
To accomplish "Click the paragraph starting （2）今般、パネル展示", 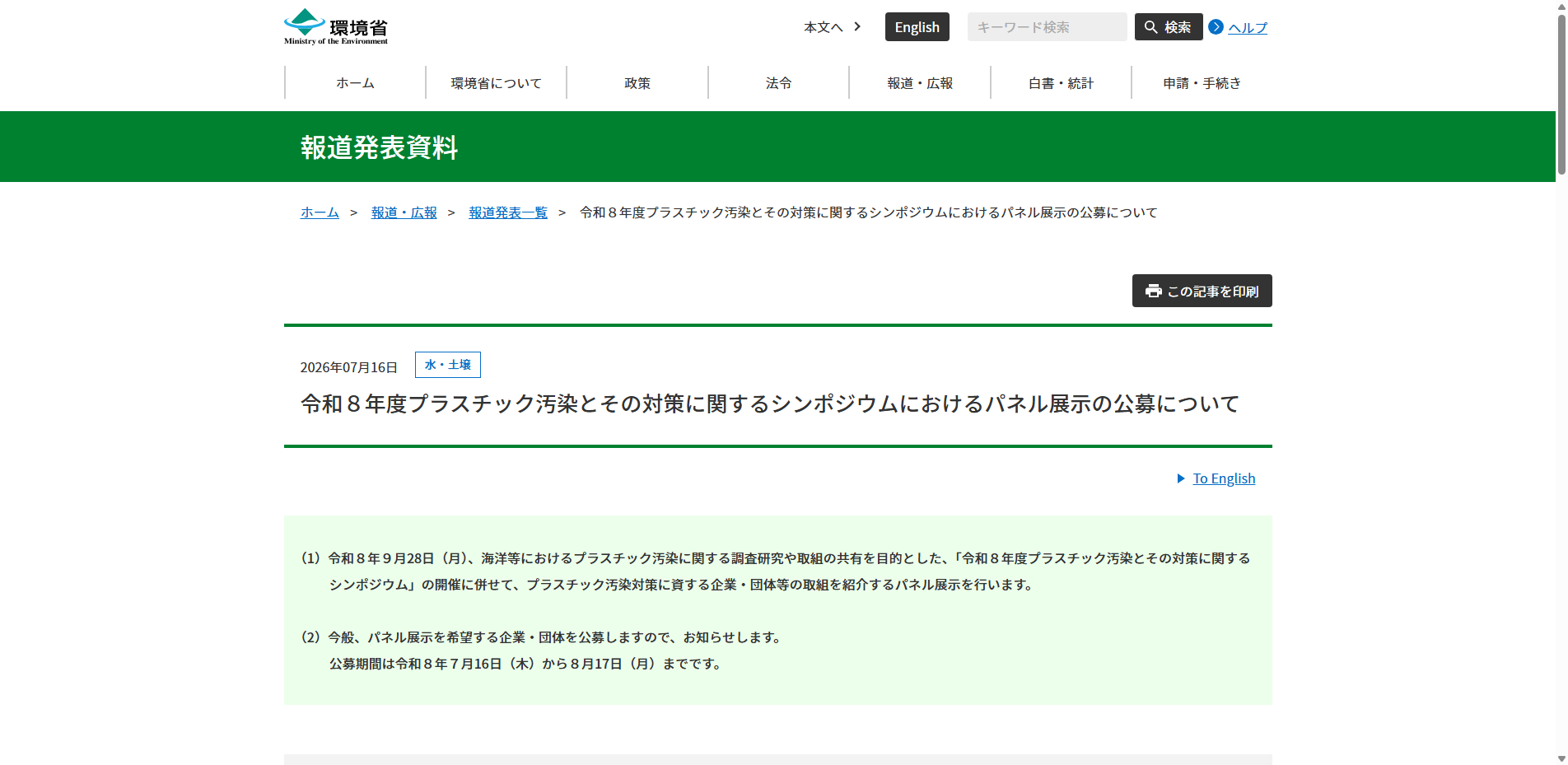I will click(x=541, y=637).
